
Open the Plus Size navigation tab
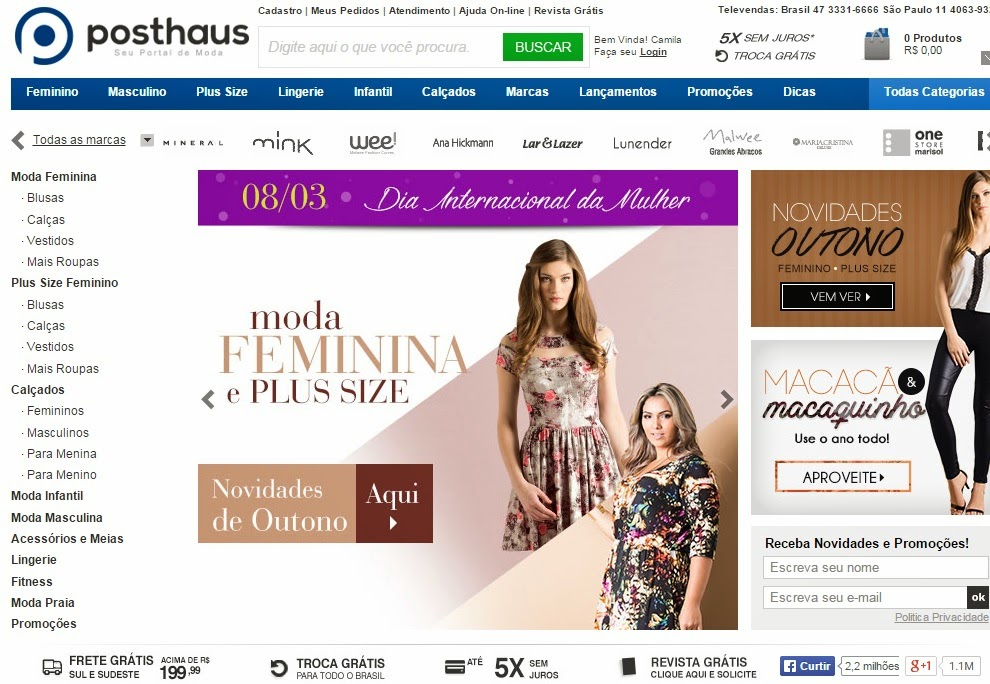pyautogui.click(x=222, y=92)
